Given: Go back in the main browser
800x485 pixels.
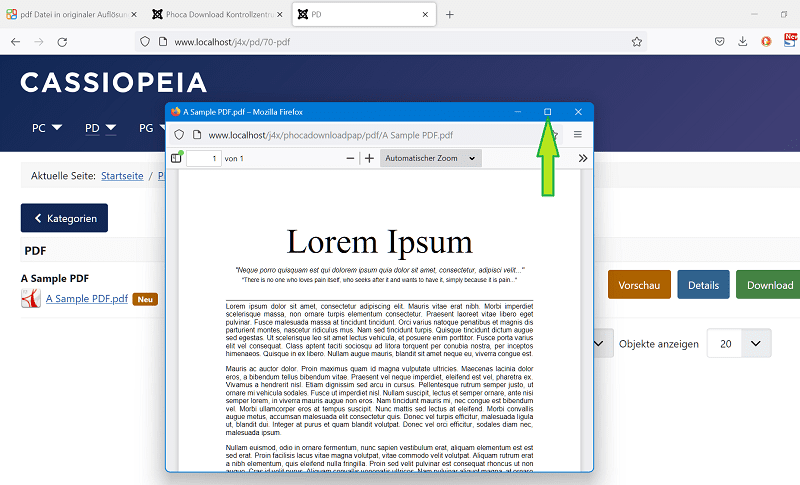Looking at the screenshot, I should [15, 42].
